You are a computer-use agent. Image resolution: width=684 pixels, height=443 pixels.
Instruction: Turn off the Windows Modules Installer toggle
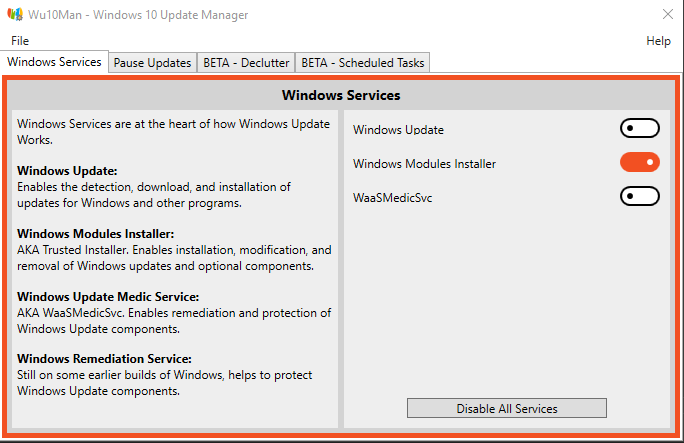pyautogui.click(x=640, y=163)
